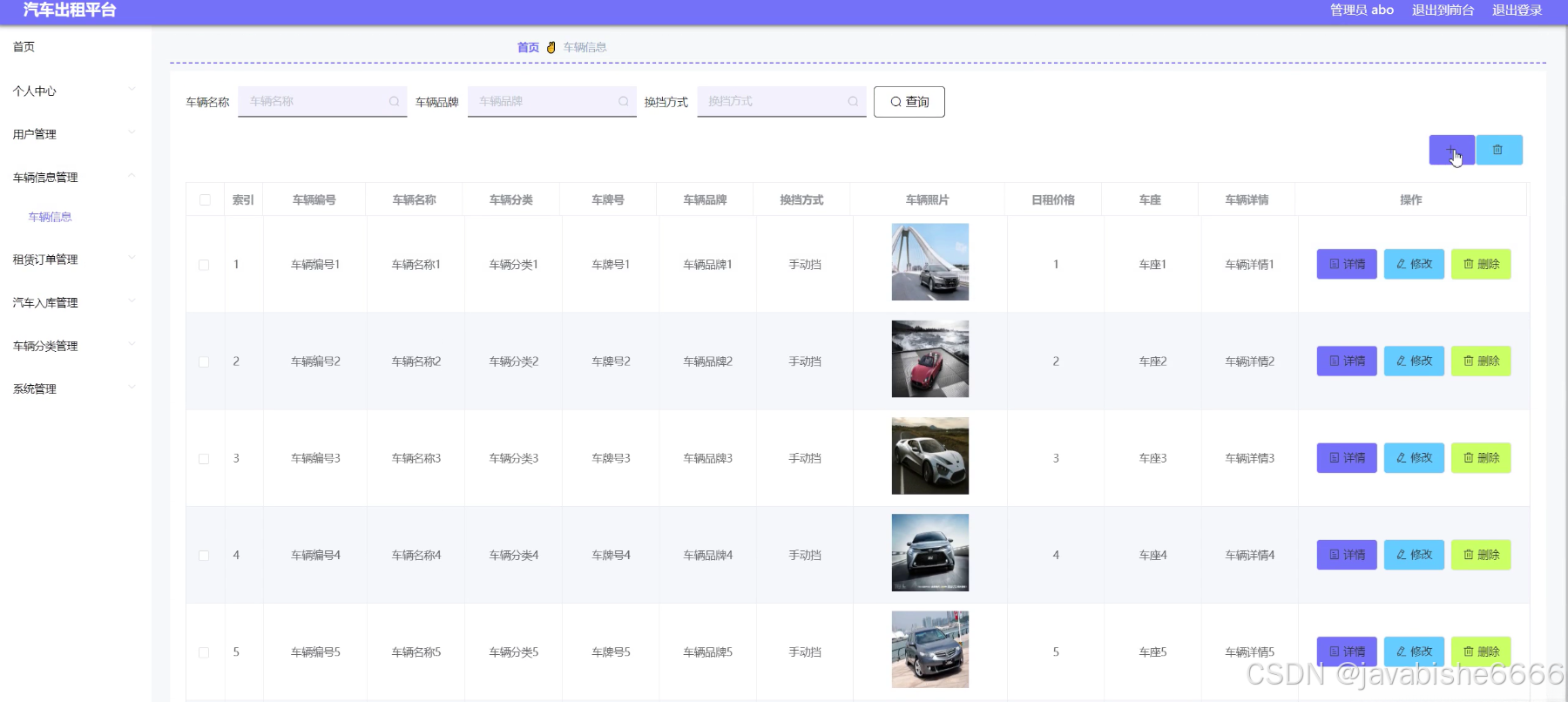
Task: Edit row 车辆编号2 with 修改
Action: pos(1414,361)
